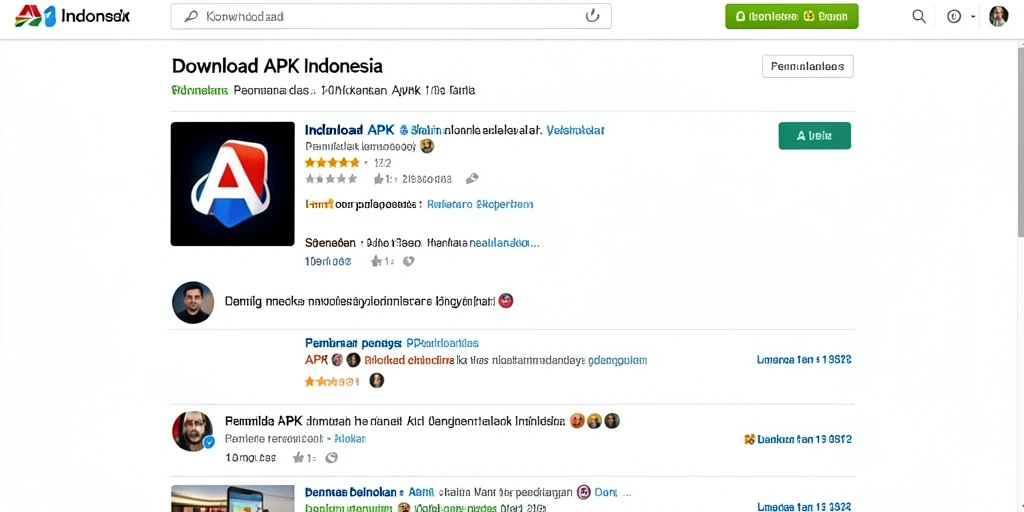This screenshot has width=1024, height=512.
Task: Click the first orange emoji after Bemmida APK
Action: 577,421
